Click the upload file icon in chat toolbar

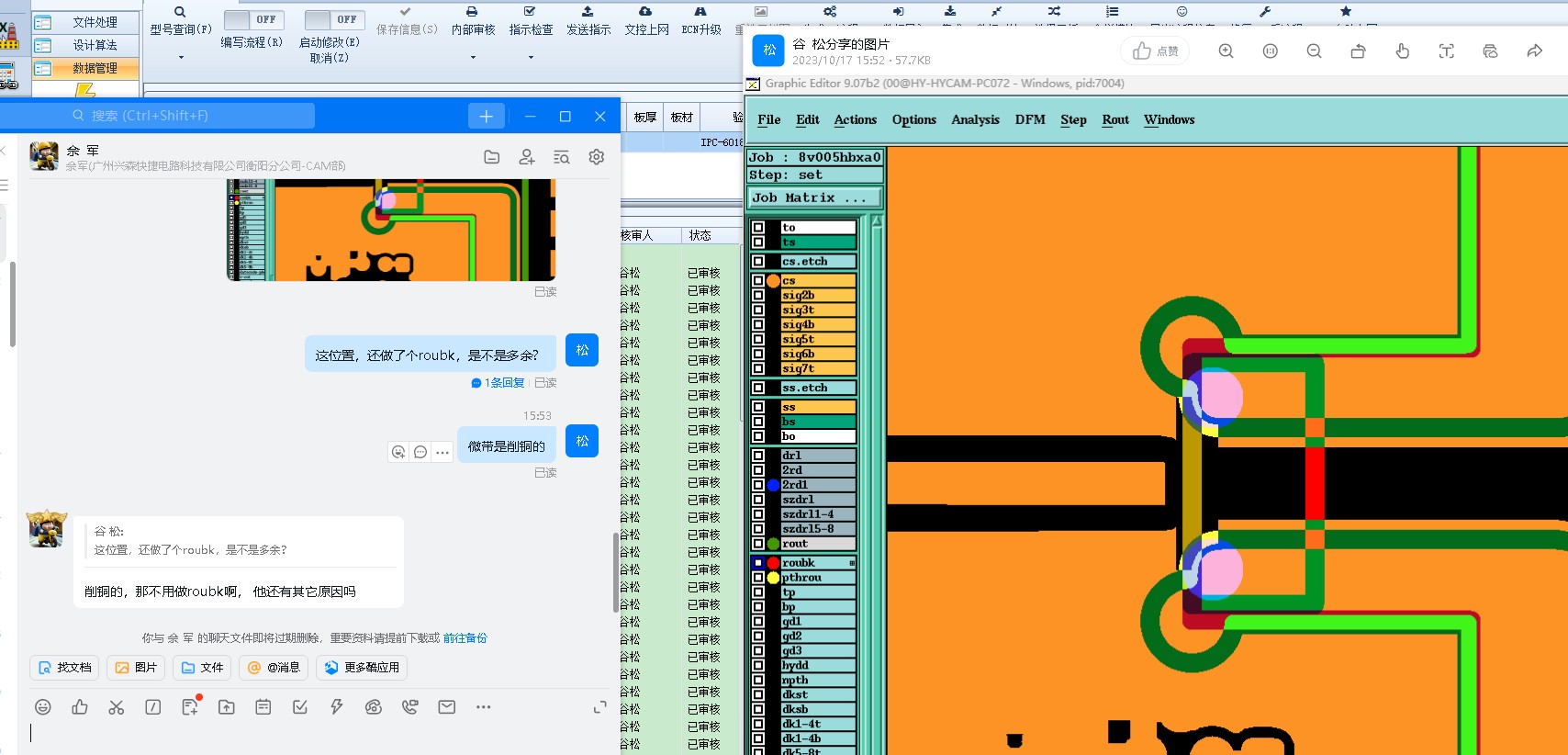click(x=227, y=706)
